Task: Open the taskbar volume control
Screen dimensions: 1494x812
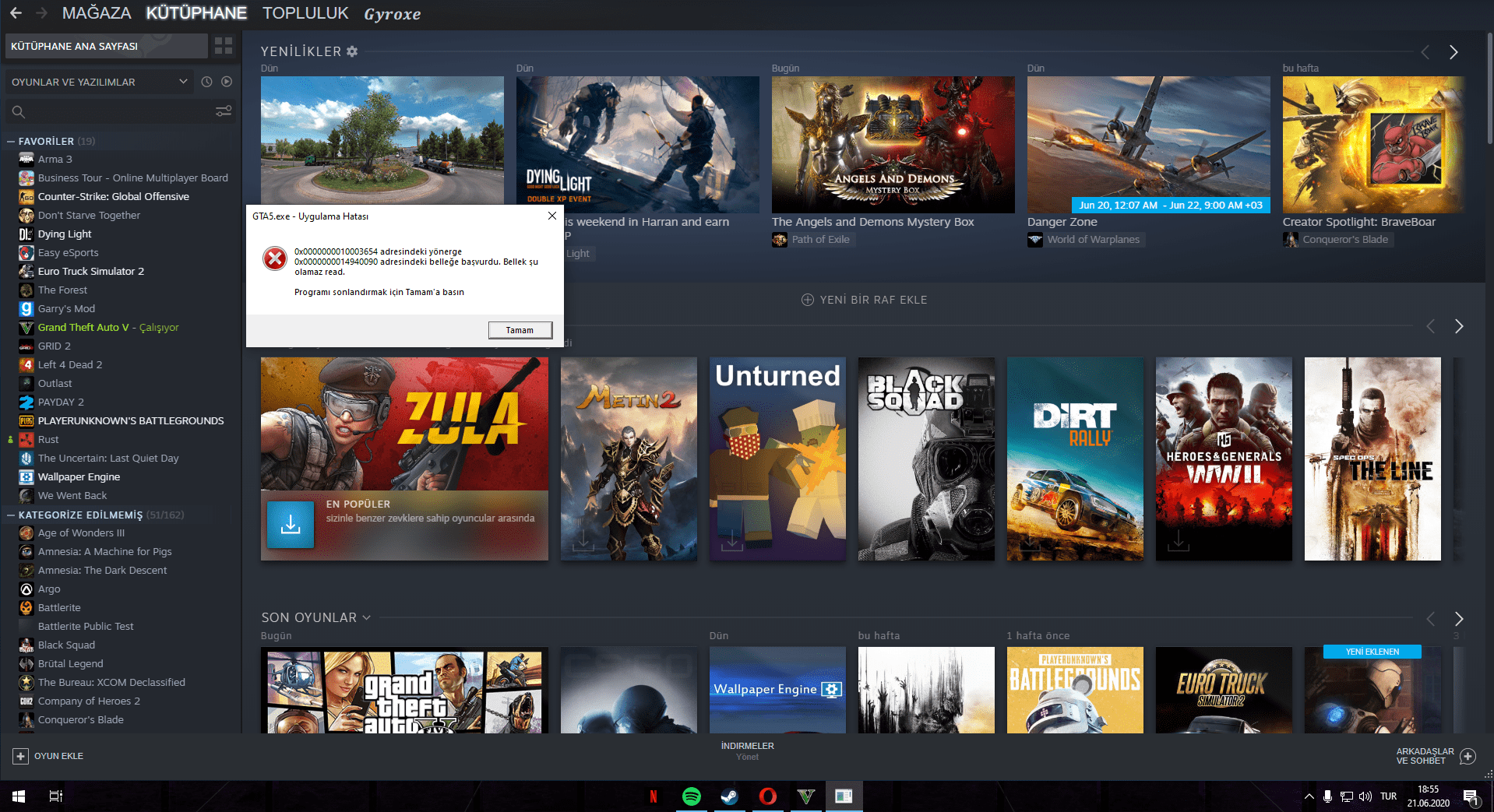Action: (1365, 796)
